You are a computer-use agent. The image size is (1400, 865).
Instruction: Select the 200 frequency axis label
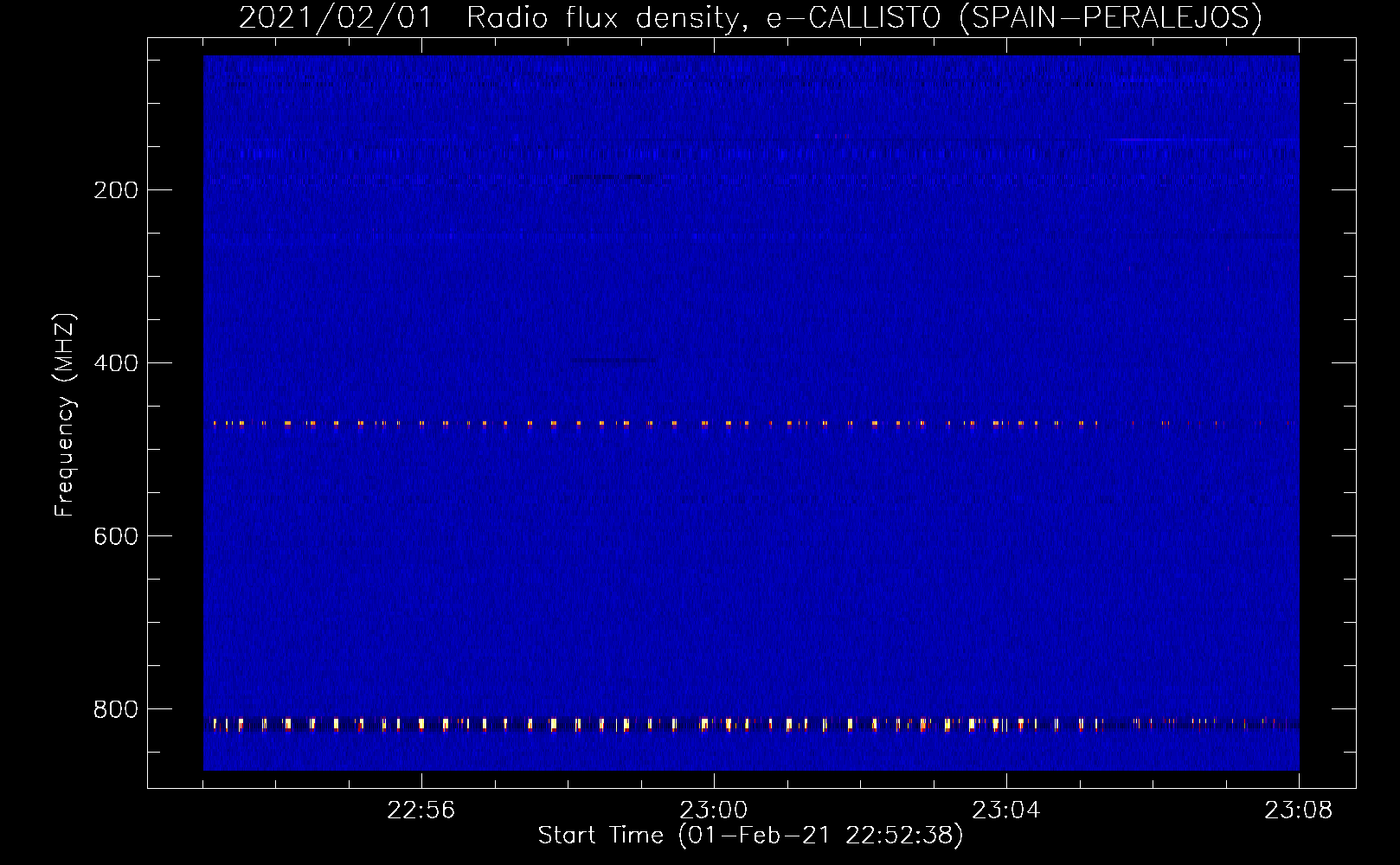tap(116, 190)
